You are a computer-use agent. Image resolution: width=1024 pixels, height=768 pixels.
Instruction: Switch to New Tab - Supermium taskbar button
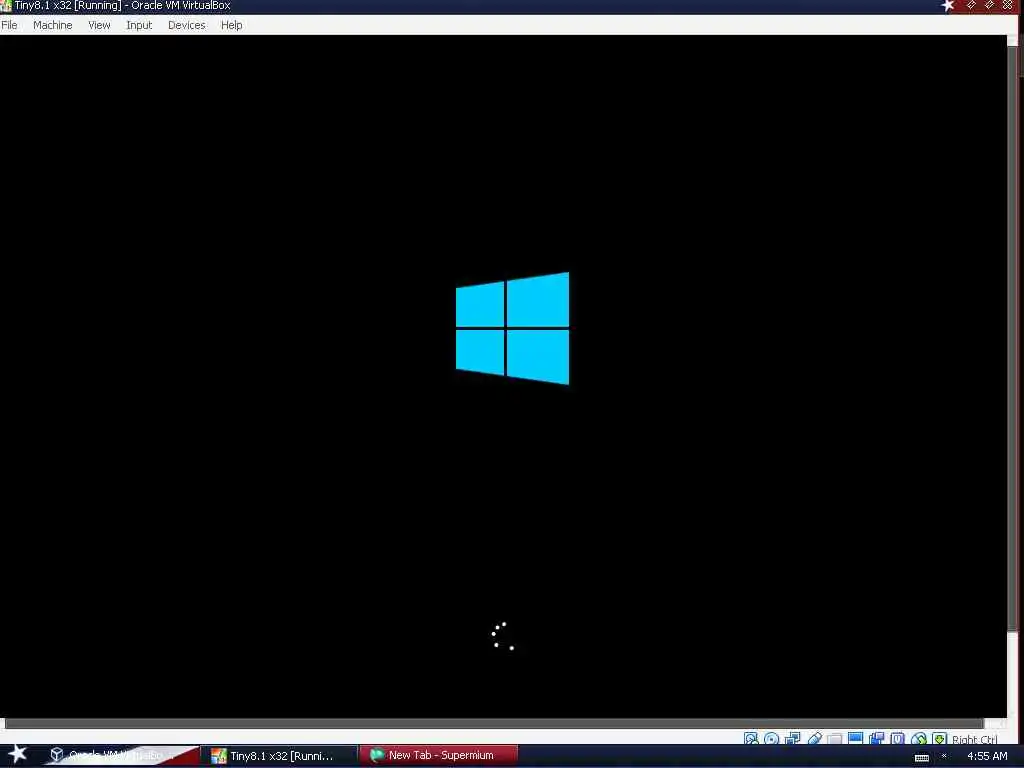pyautogui.click(x=439, y=756)
